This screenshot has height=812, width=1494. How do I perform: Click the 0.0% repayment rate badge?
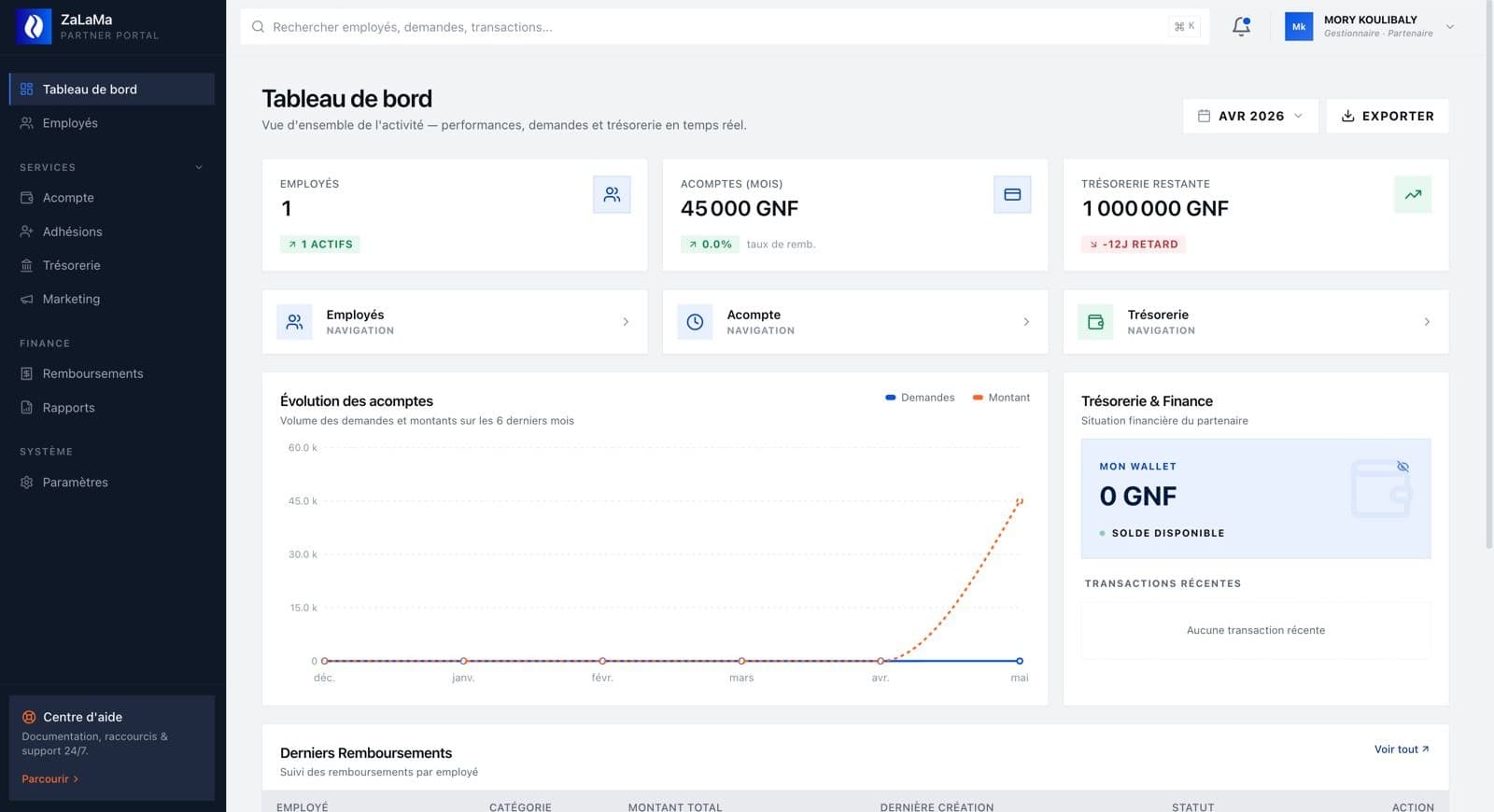710,245
